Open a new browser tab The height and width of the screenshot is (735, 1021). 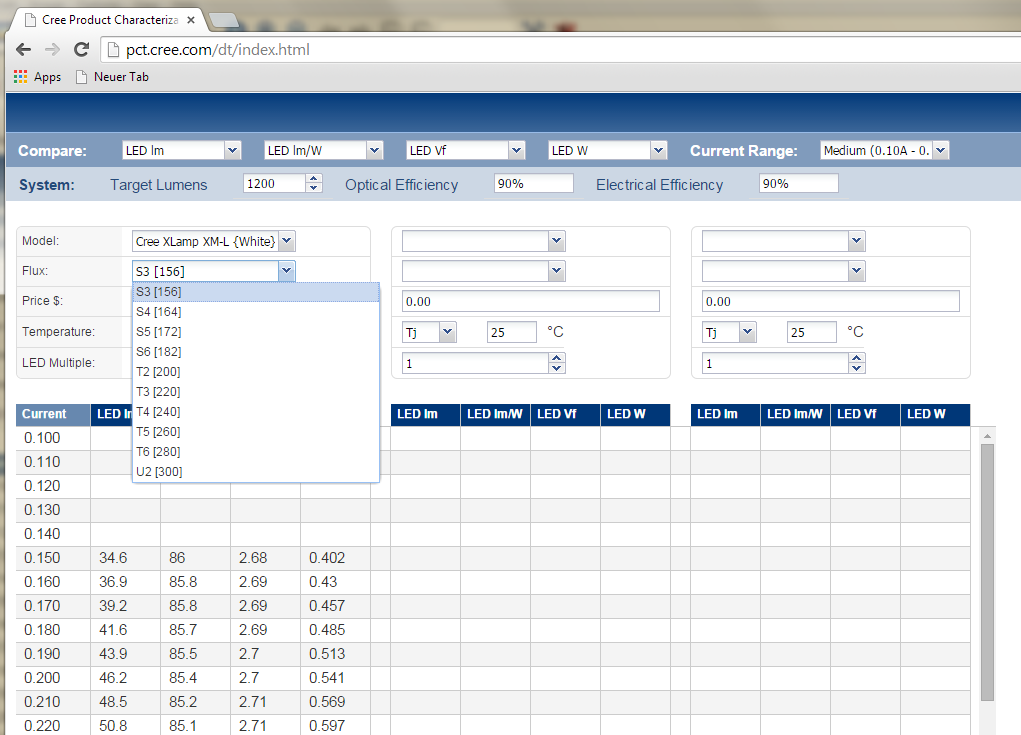pos(224,21)
